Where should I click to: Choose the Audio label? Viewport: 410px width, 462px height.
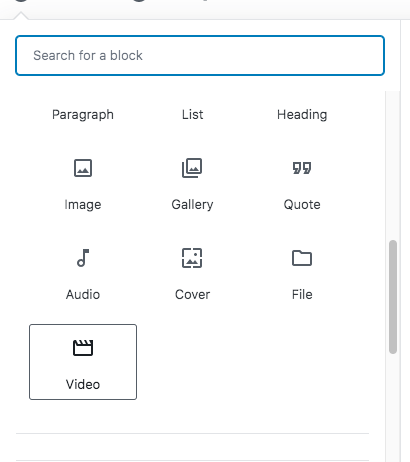[83, 295]
